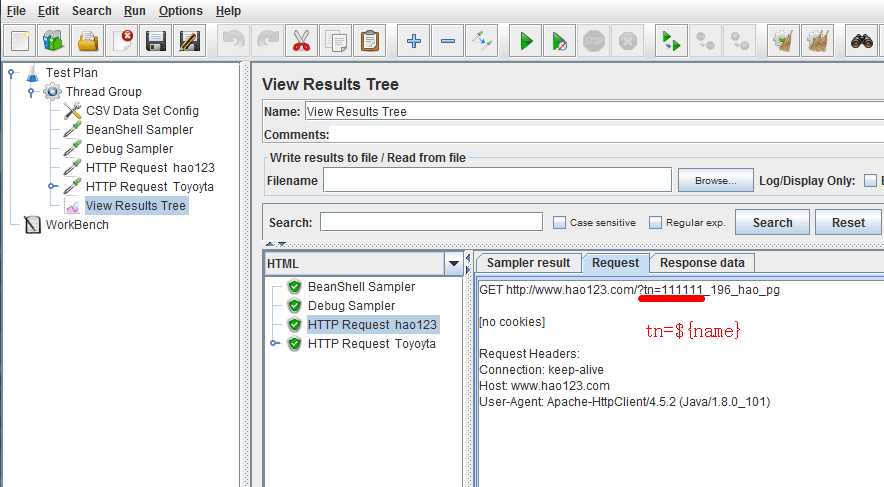Expand all nodes with plus icon
The width and height of the screenshot is (884, 487).
pos(414,41)
